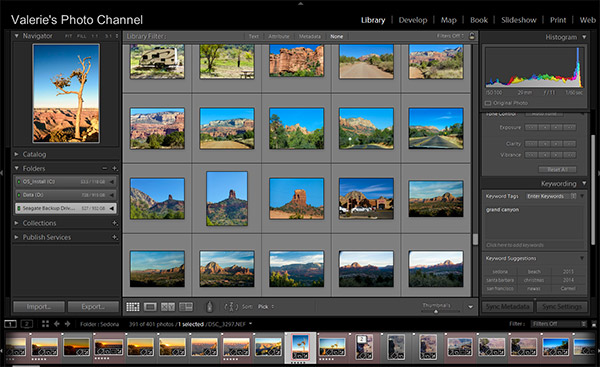Go forward with the filmstrip right arrow
600x367 pixels.
(68, 324)
